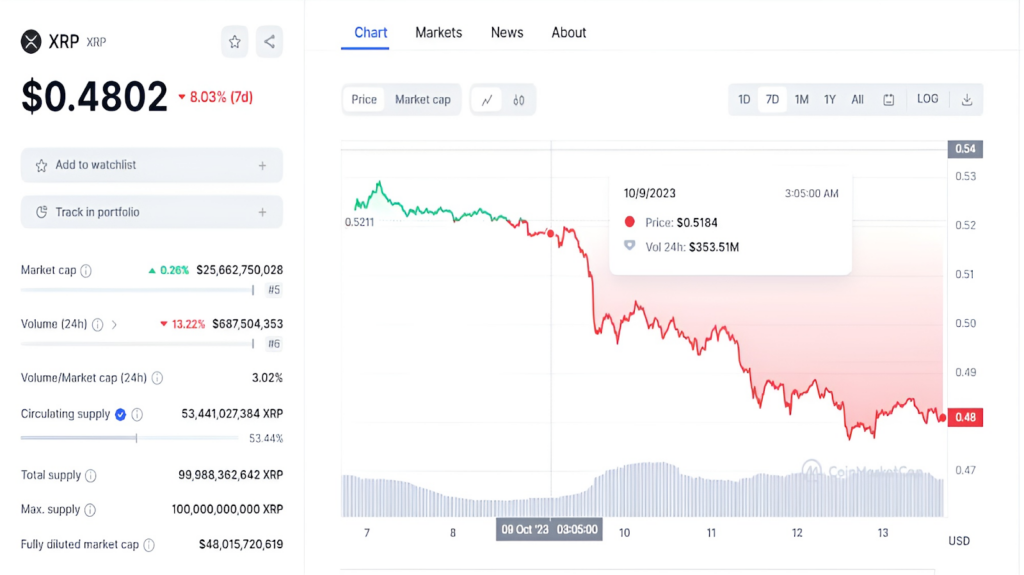
Task: Expand Track in portfolio plus sign
Action: pos(263,212)
